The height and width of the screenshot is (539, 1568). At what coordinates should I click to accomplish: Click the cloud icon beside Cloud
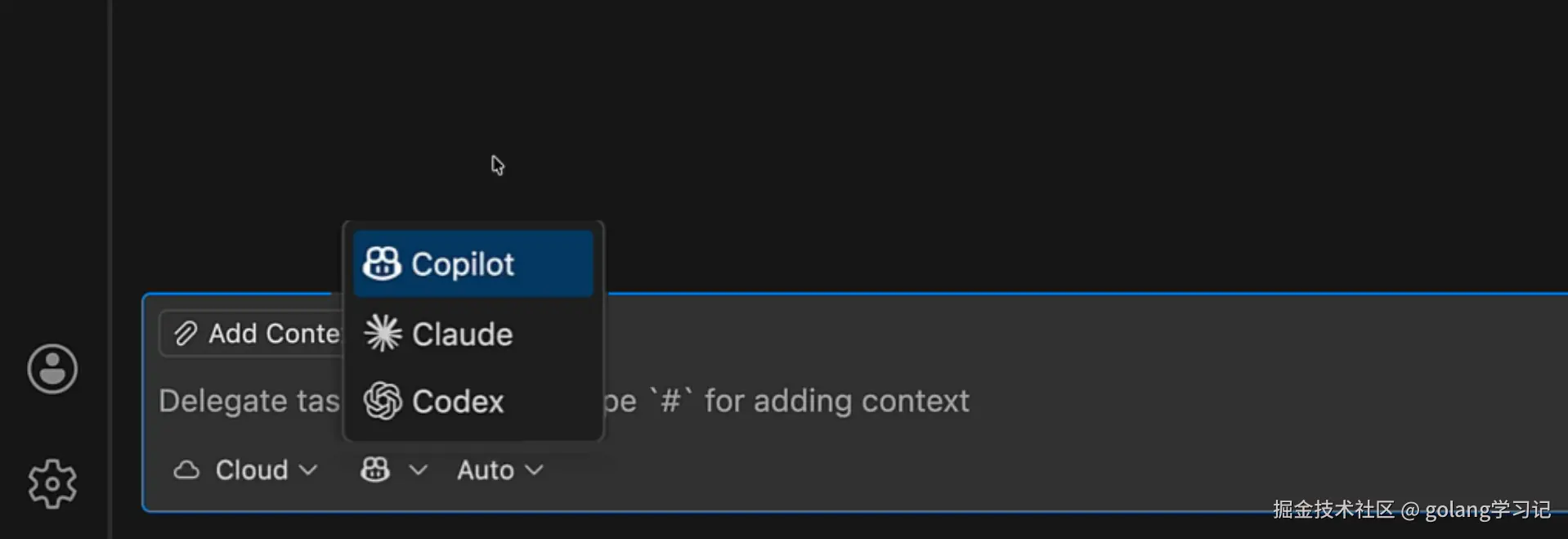coord(186,470)
